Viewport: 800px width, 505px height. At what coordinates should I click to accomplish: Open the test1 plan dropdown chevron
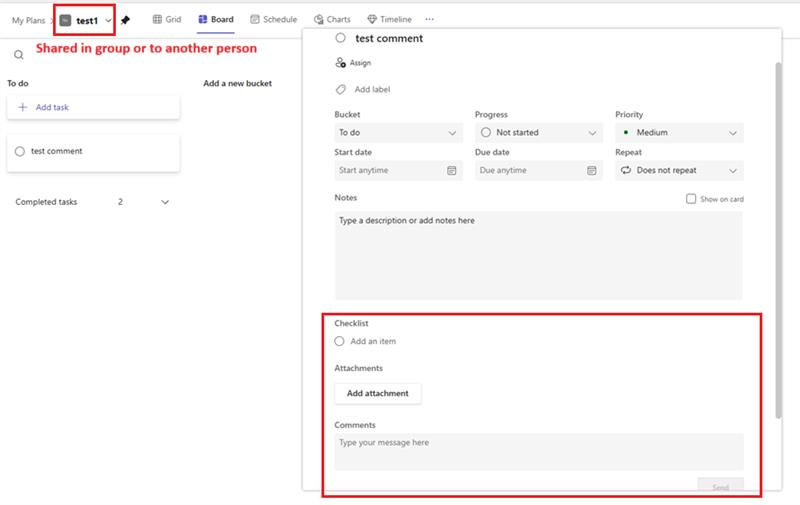[108, 21]
